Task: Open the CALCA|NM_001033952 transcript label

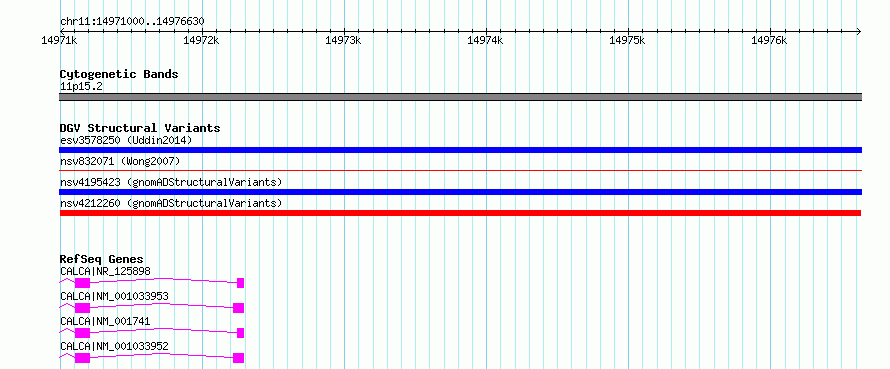Action: click(114, 346)
